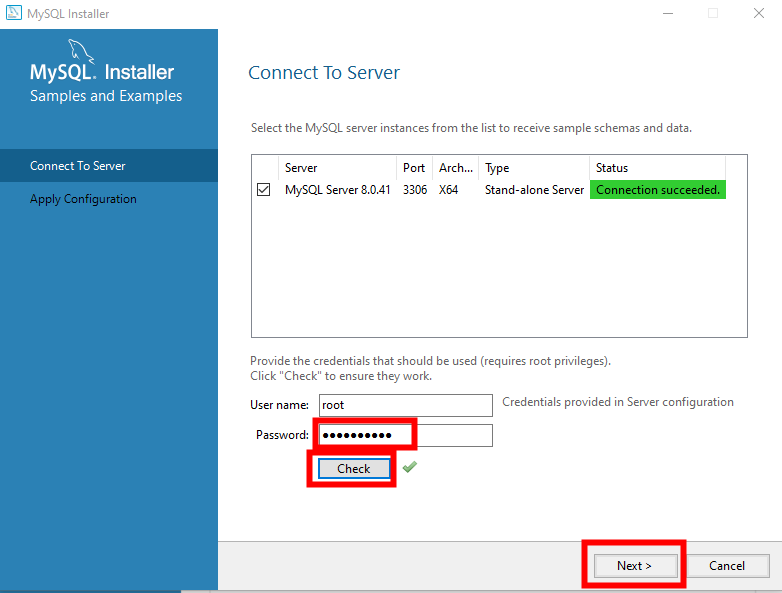Select the MySQL Server 8.0.41 row name
The width and height of the screenshot is (782, 593).
(337, 190)
